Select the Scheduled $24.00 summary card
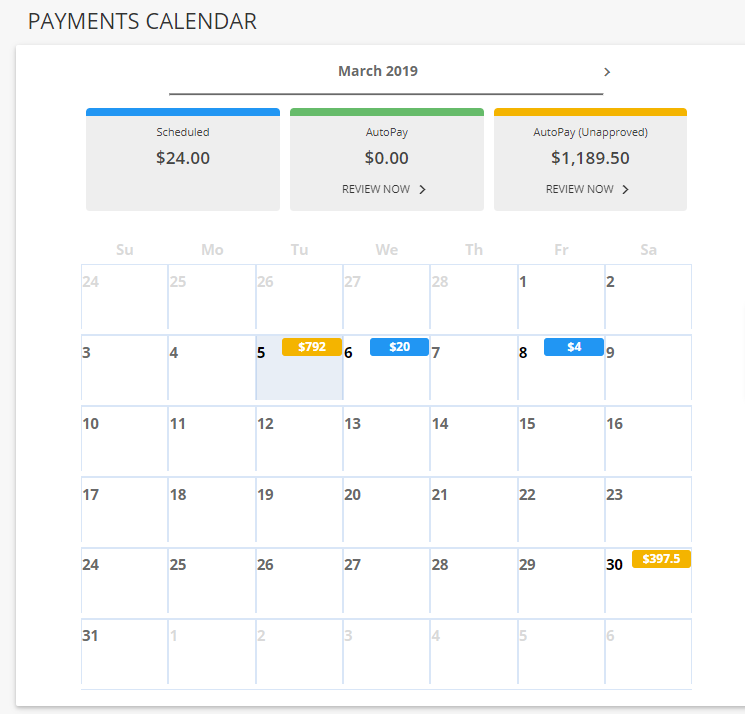The image size is (745, 714). pyautogui.click(x=183, y=160)
